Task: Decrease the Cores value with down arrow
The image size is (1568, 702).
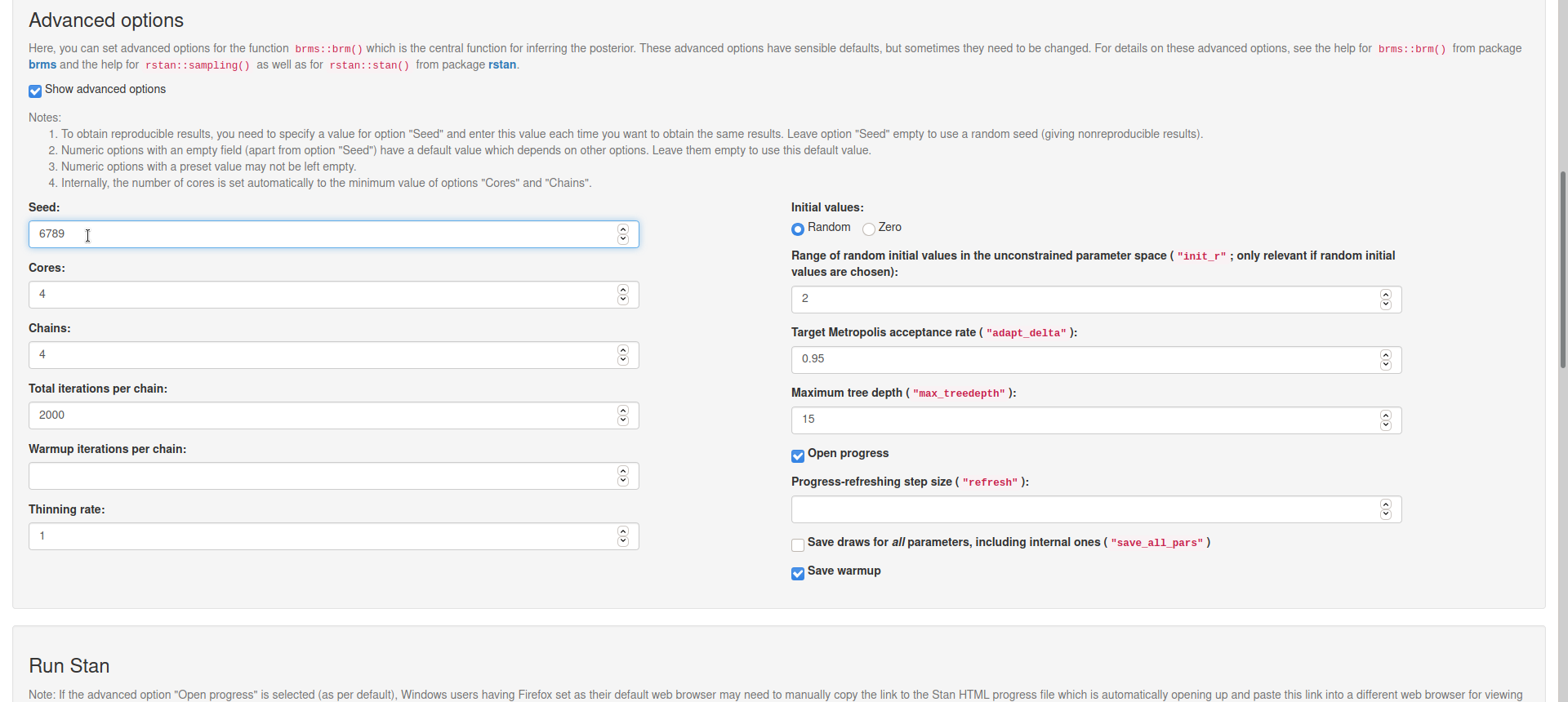Action: click(623, 300)
